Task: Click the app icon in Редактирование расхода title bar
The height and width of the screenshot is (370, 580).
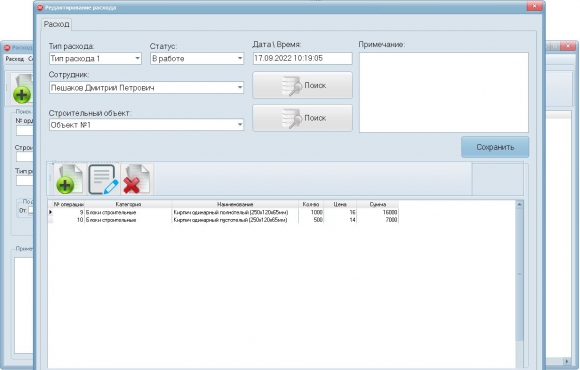Action: tap(40, 7)
